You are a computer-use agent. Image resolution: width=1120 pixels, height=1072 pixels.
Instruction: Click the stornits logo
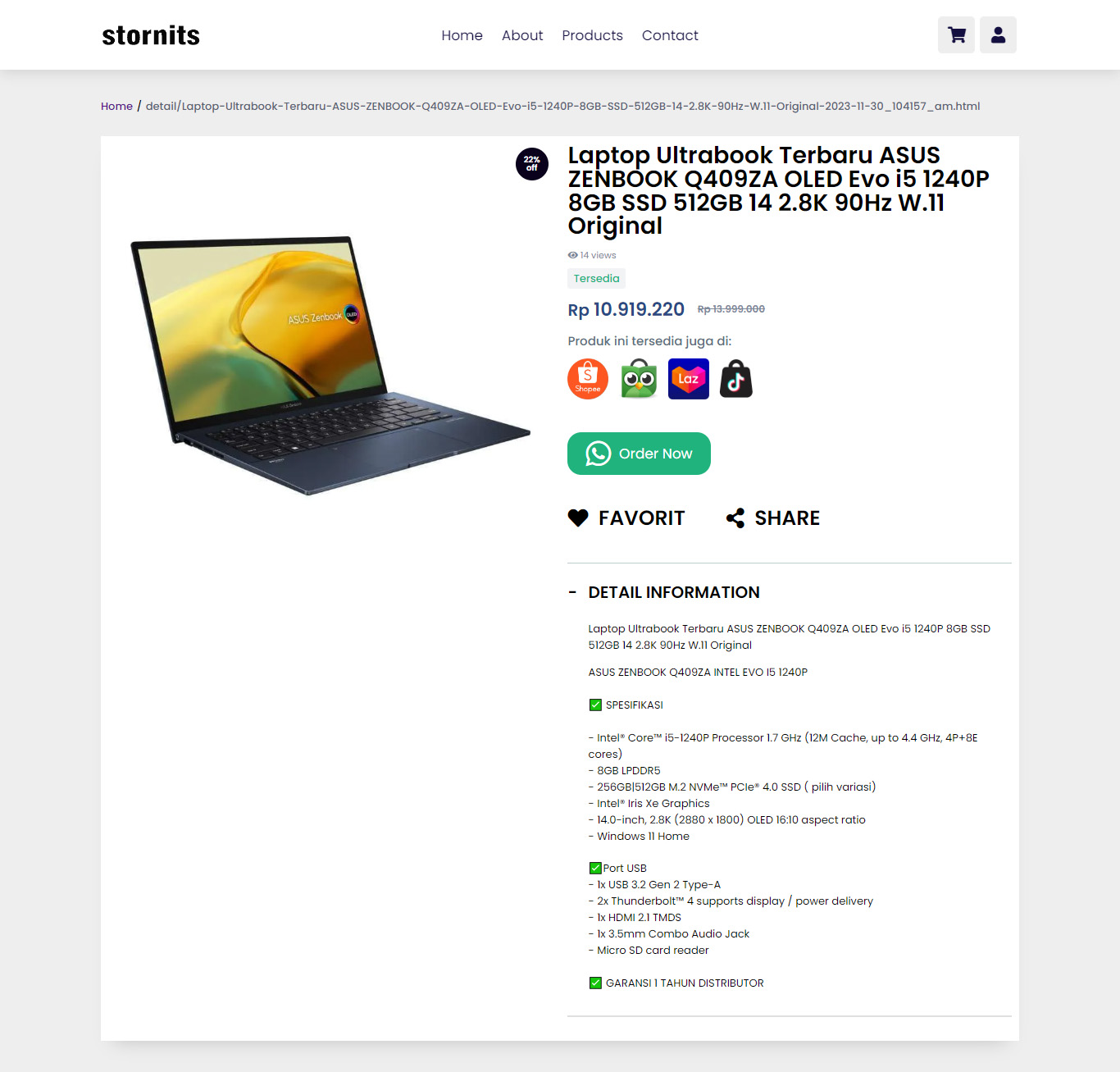(151, 35)
